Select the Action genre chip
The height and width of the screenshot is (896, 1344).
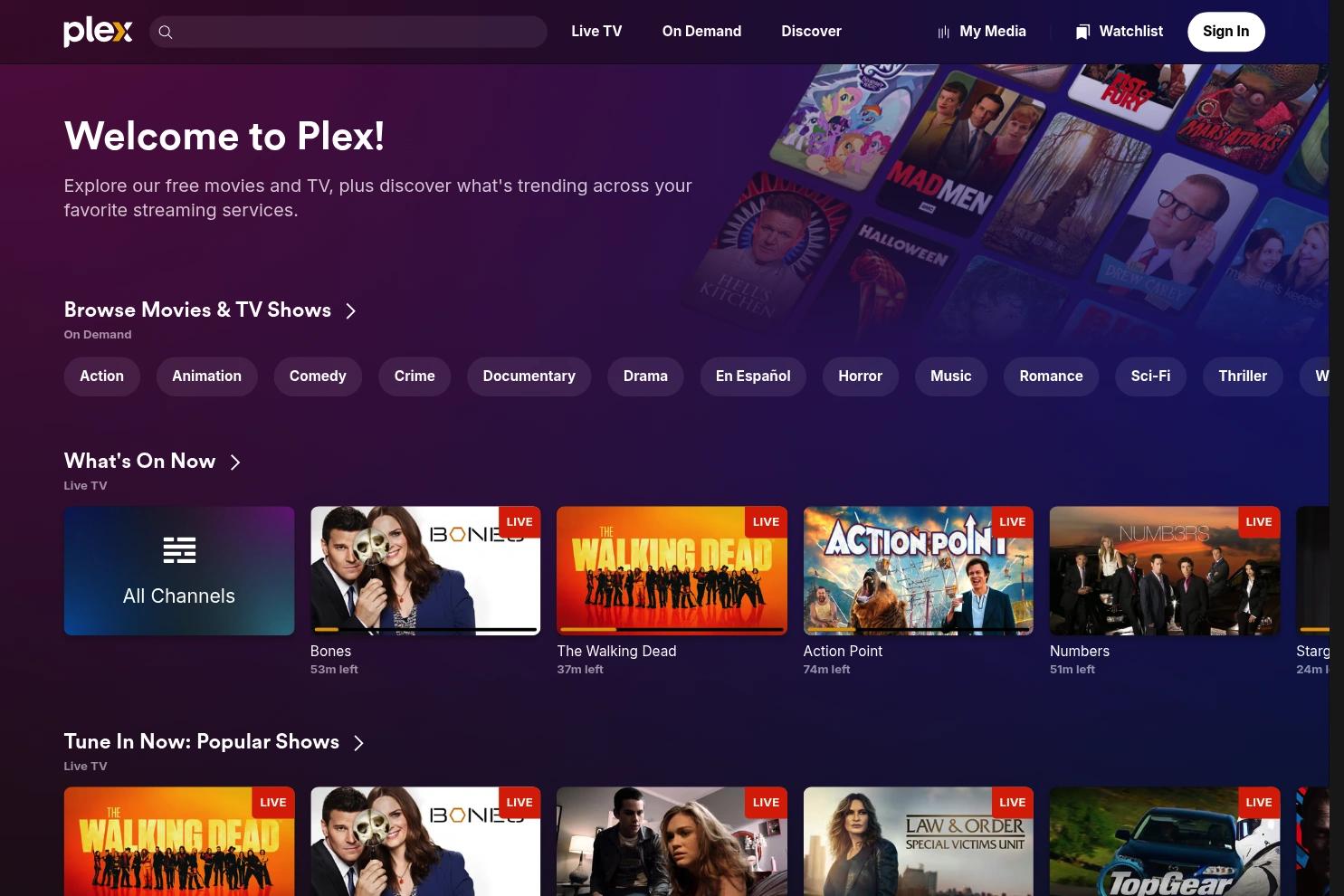101,377
